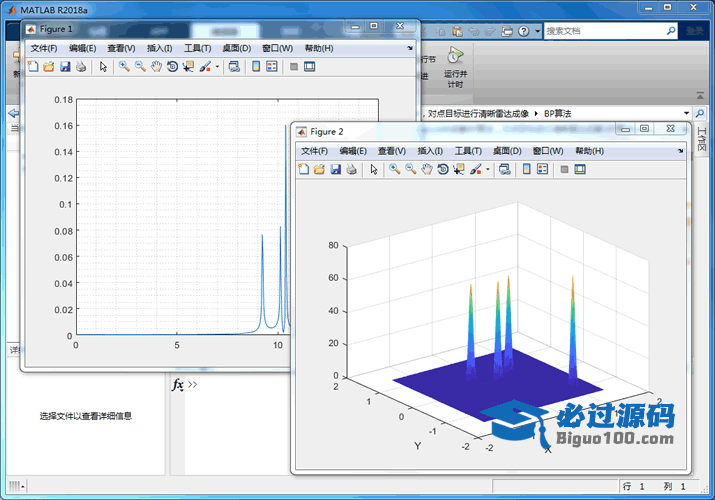Screen dimensions: 715x500
Task: Open 文件(F) menu in Figure 1
Action: point(44,48)
